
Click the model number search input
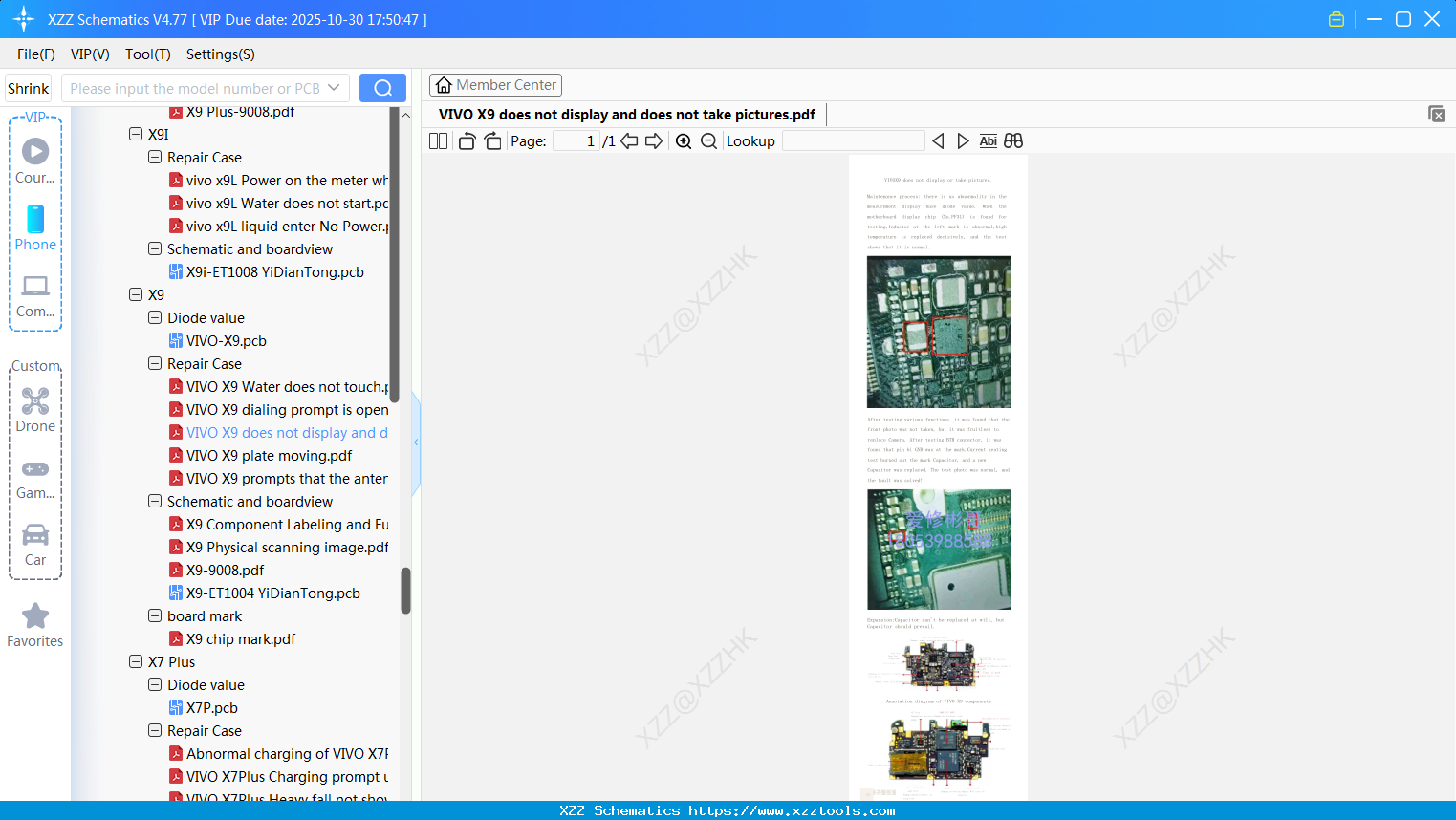pos(195,88)
